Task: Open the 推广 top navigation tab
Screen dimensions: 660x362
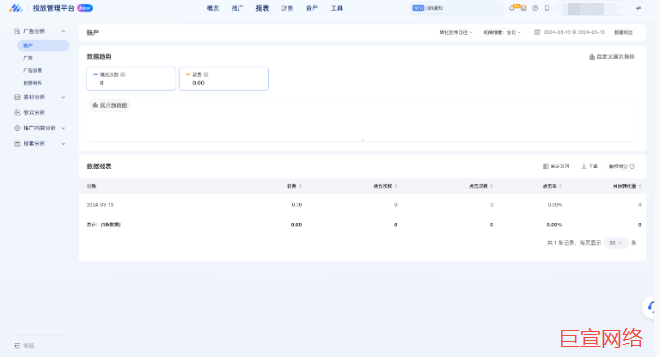Action: [x=237, y=8]
